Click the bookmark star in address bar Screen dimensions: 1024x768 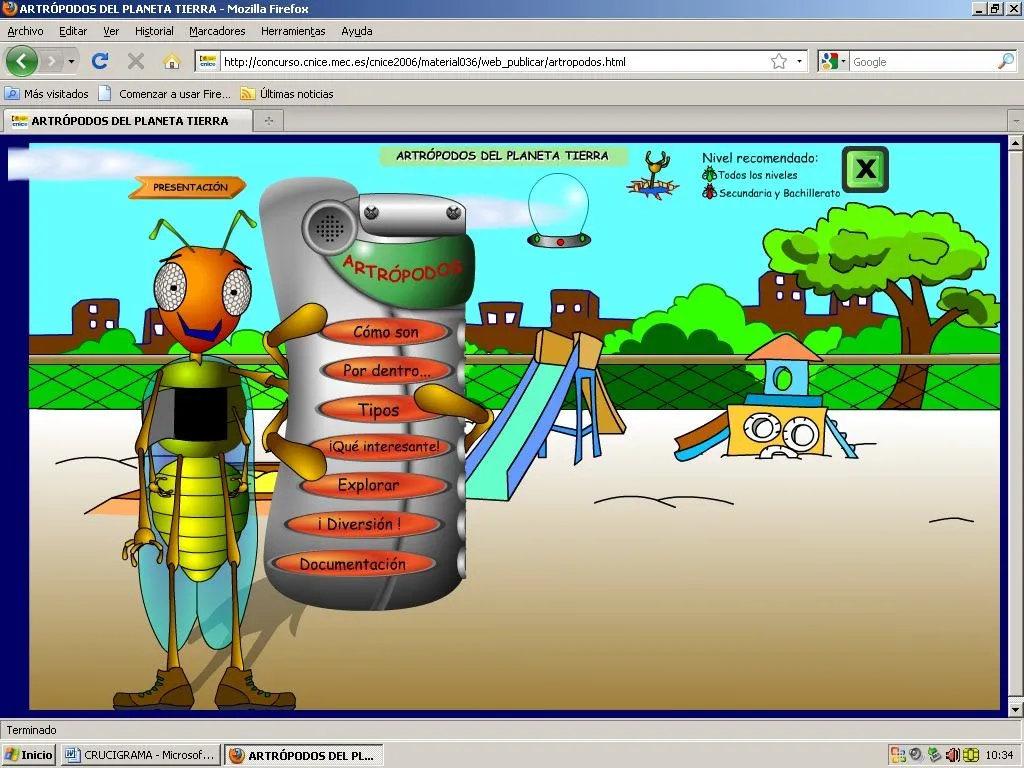779,62
